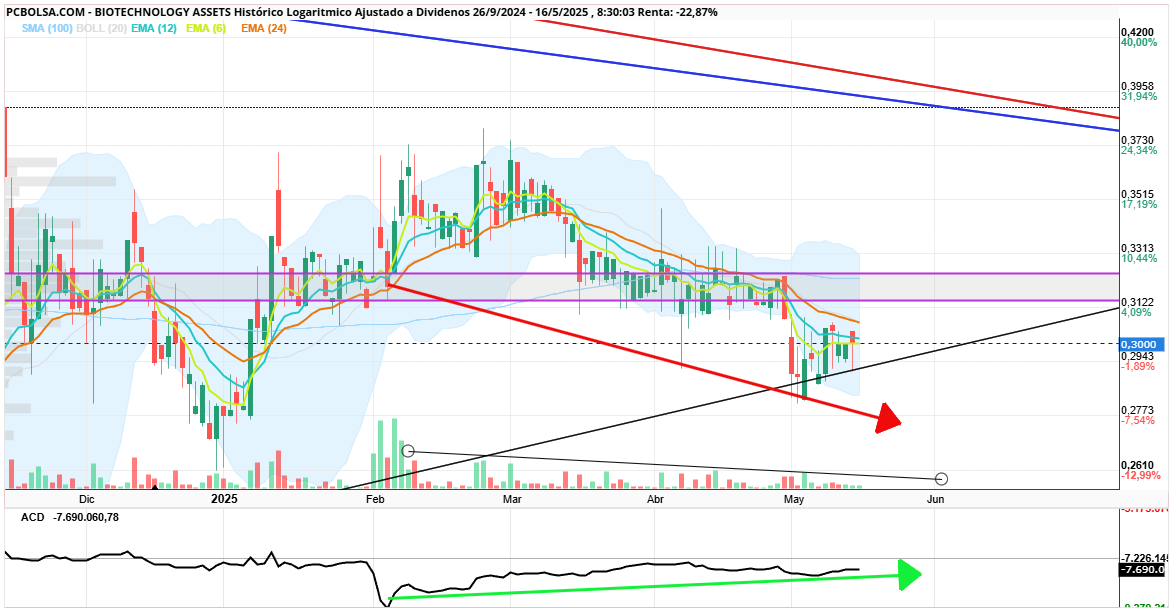This screenshot has width=1173, height=612.
Task: Click the -7,54% percentage label
Action: 1137,420
